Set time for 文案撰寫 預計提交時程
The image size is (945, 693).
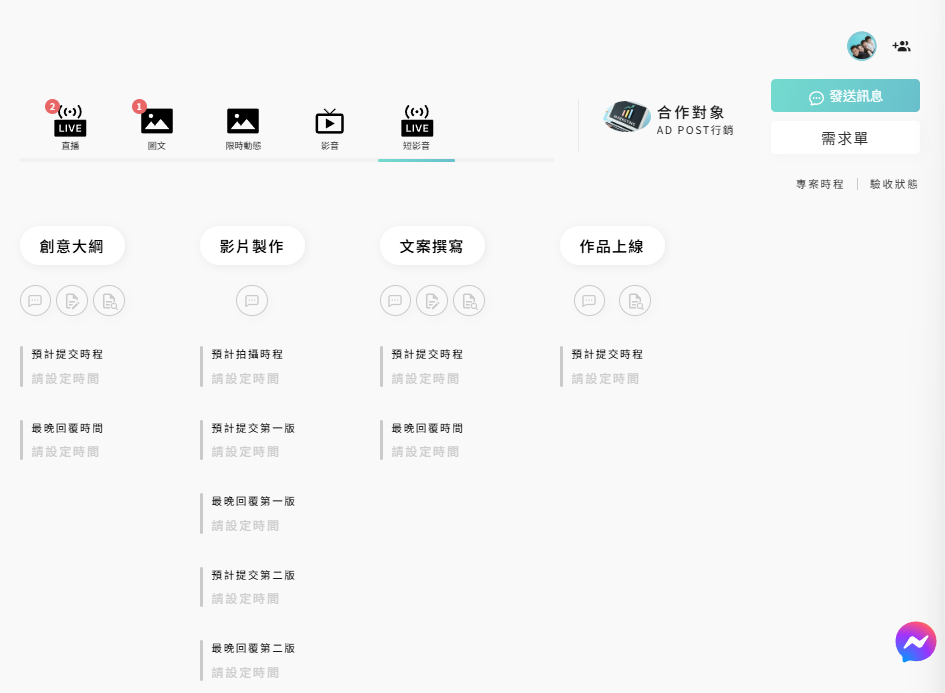pyautogui.click(x=425, y=379)
